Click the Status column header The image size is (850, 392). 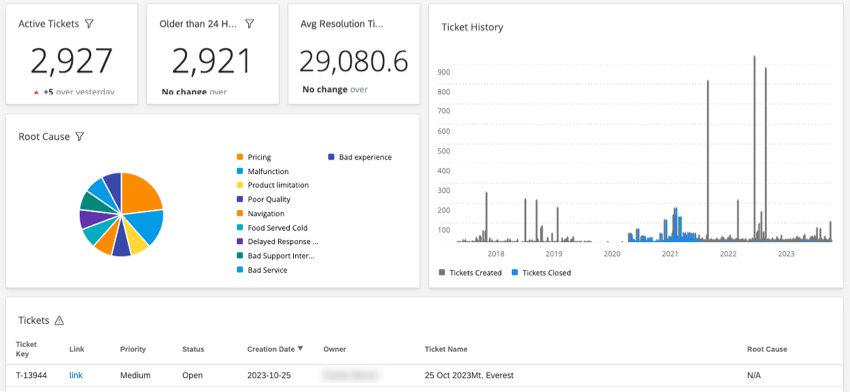click(193, 349)
